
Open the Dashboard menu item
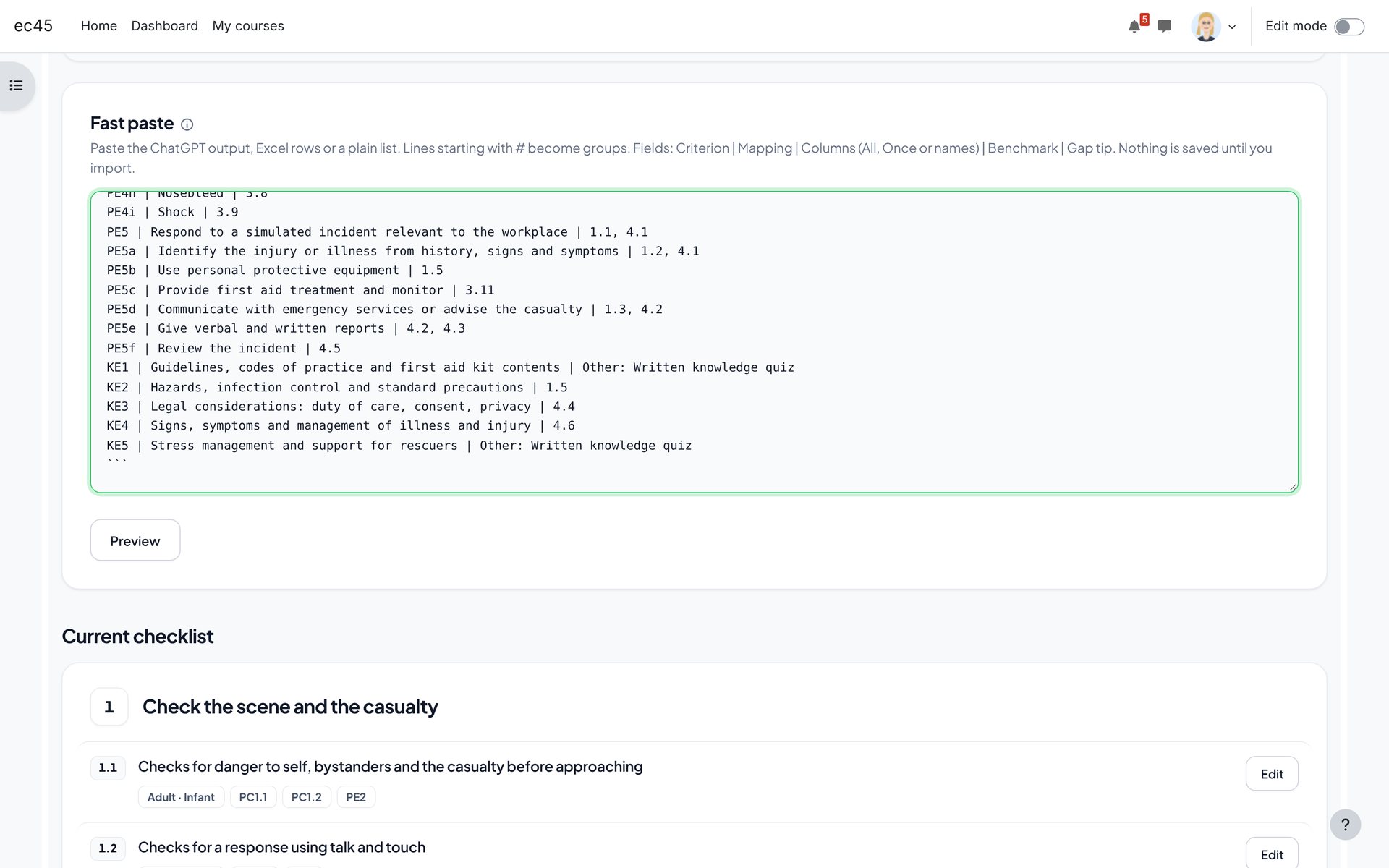tap(165, 26)
